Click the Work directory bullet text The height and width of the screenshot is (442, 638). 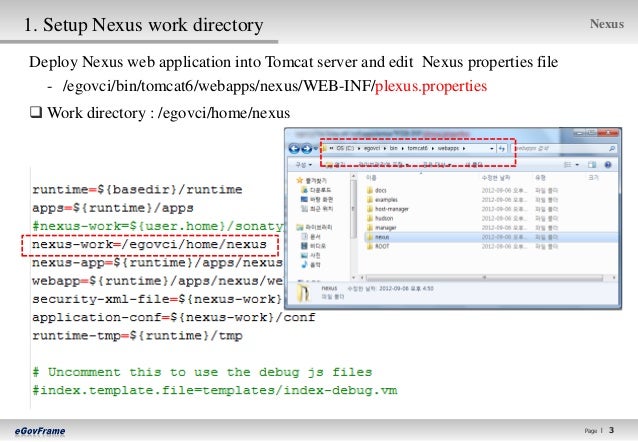tap(168, 113)
